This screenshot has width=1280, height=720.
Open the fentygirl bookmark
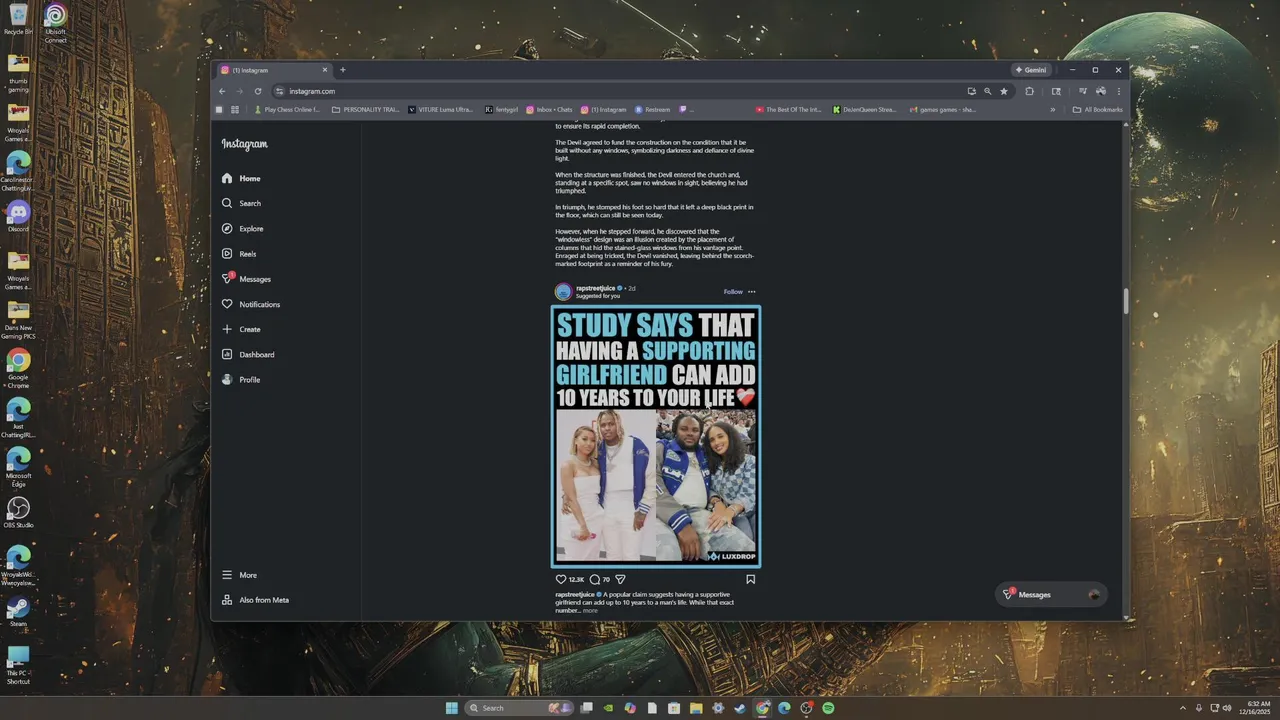click(502, 110)
